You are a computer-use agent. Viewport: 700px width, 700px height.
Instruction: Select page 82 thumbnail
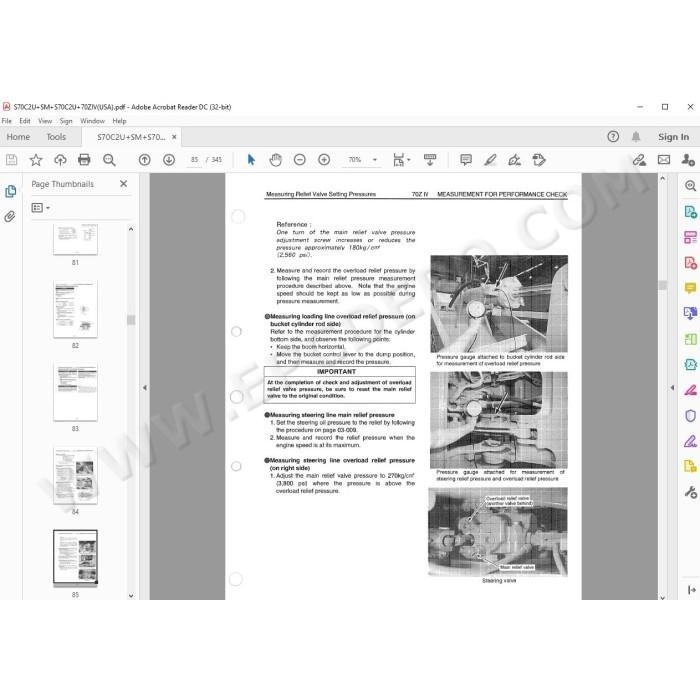click(x=75, y=309)
